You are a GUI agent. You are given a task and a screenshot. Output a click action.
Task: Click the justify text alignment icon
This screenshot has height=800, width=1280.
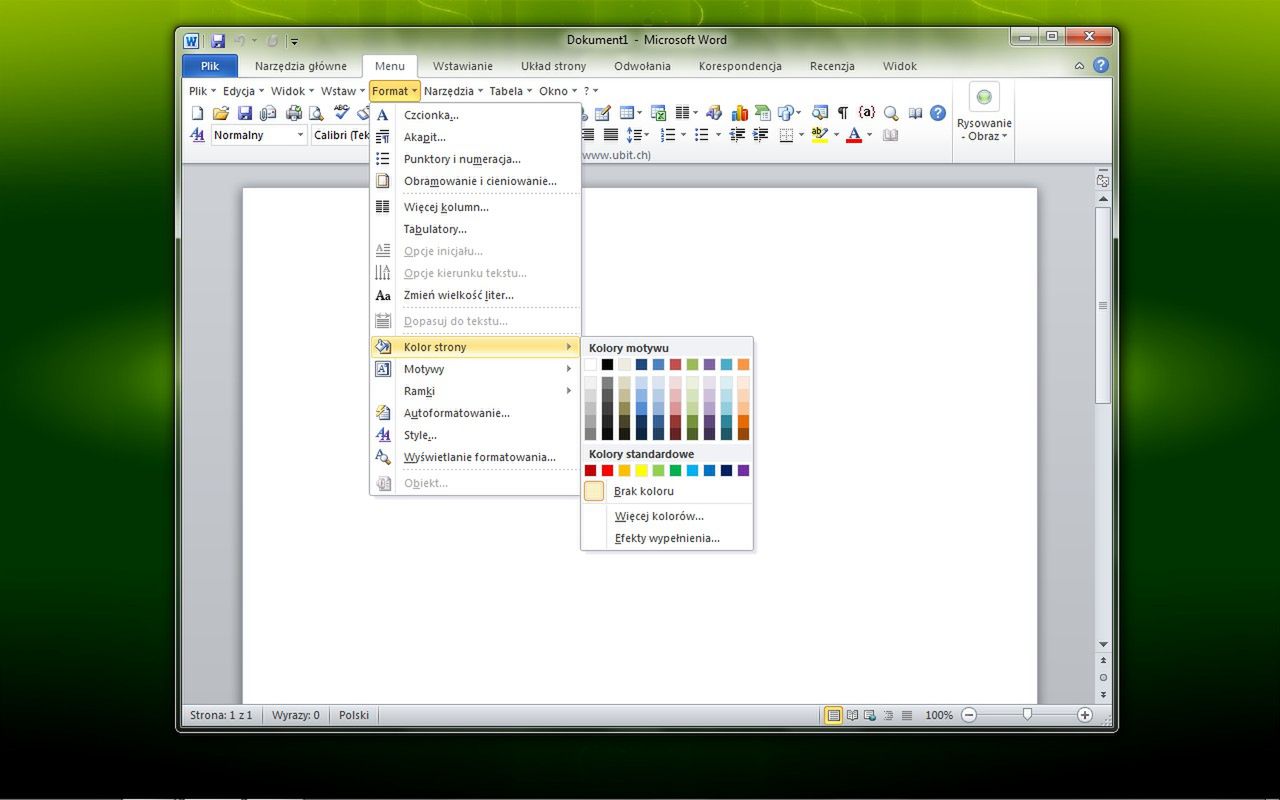[610, 135]
